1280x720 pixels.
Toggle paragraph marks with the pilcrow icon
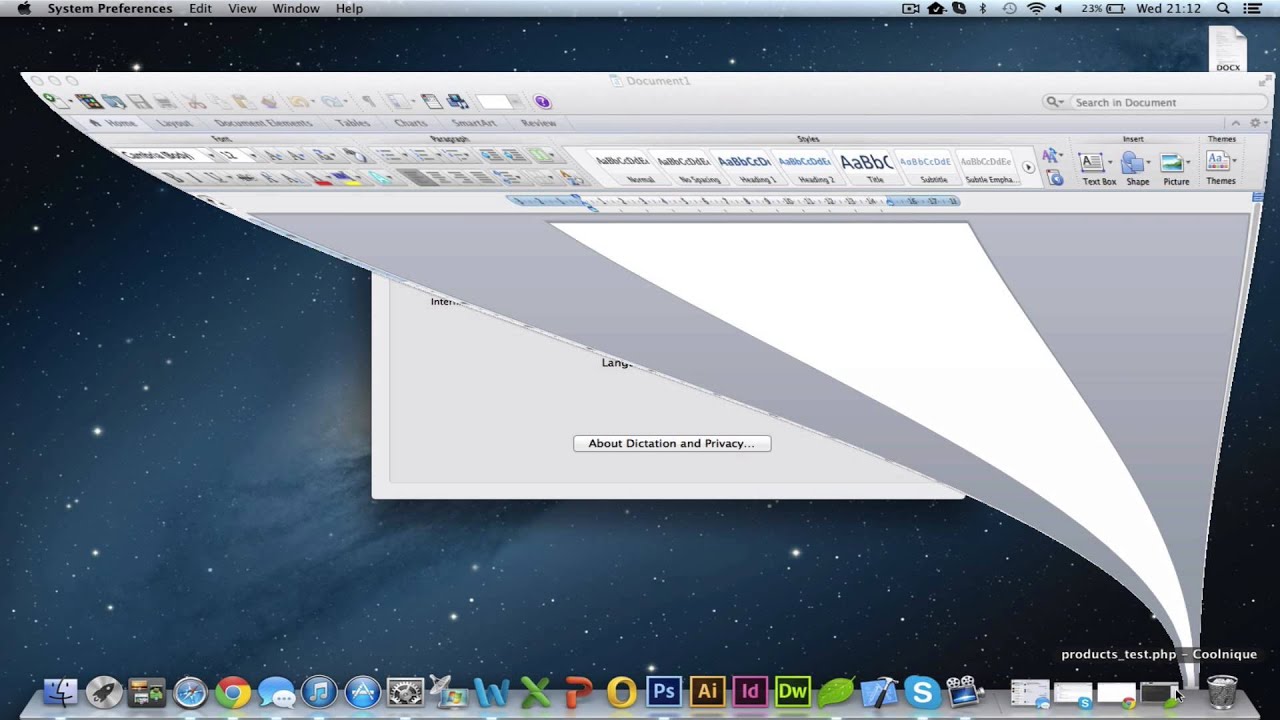pos(368,102)
